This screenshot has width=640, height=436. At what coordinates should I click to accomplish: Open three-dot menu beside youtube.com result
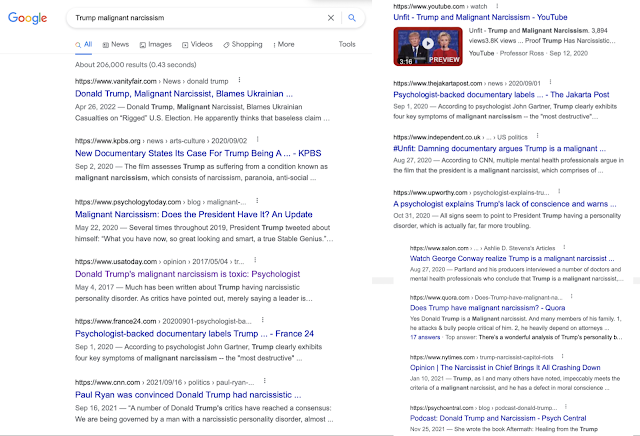(497, 6)
